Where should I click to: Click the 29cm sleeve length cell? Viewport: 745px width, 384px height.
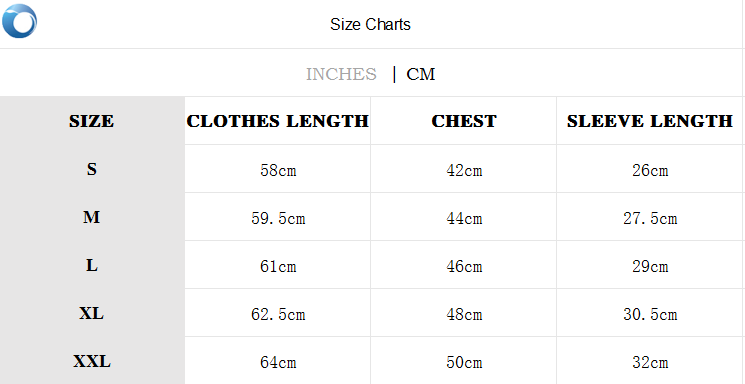click(x=650, y=266)
